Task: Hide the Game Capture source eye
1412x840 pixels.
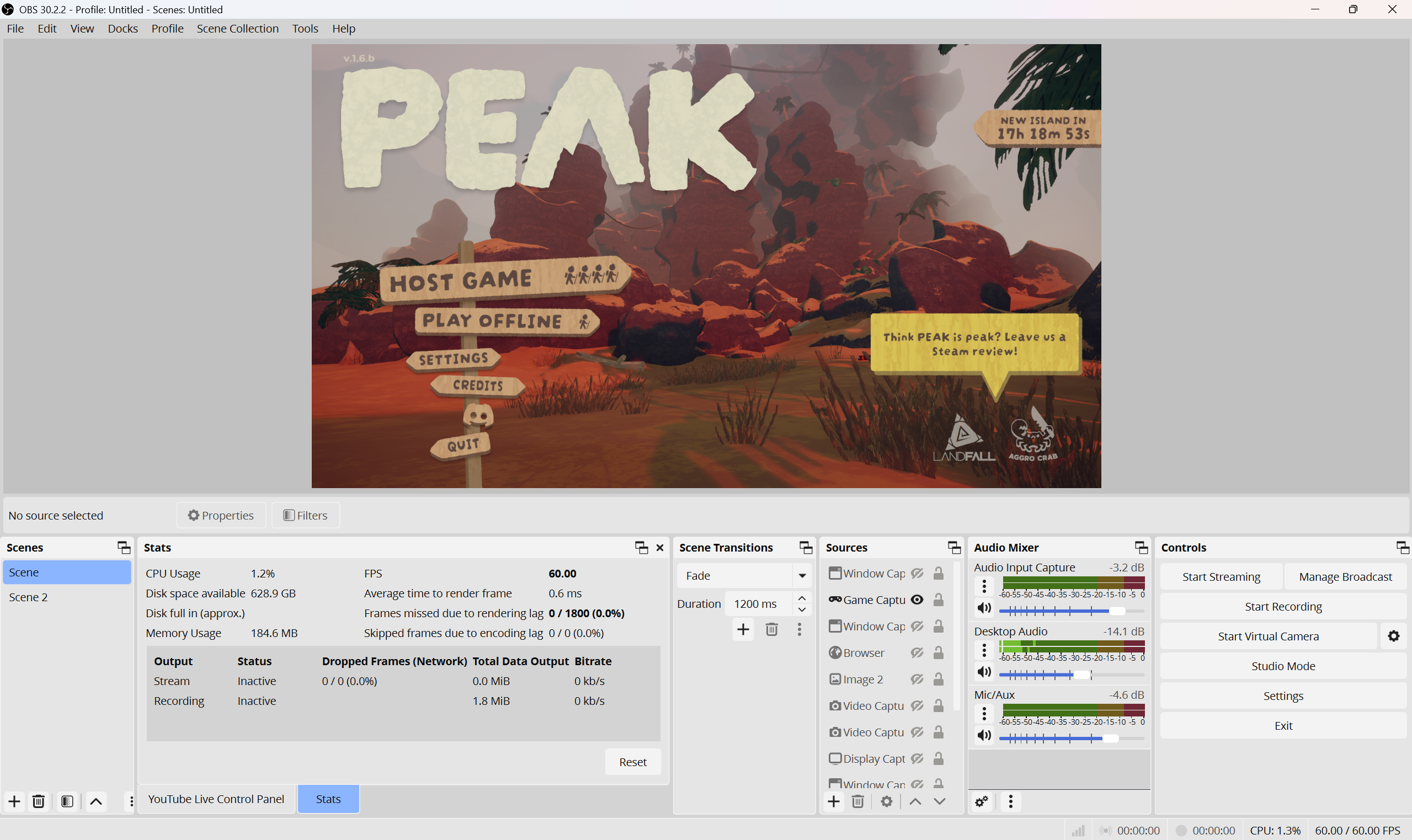Action: pos(917,600)
